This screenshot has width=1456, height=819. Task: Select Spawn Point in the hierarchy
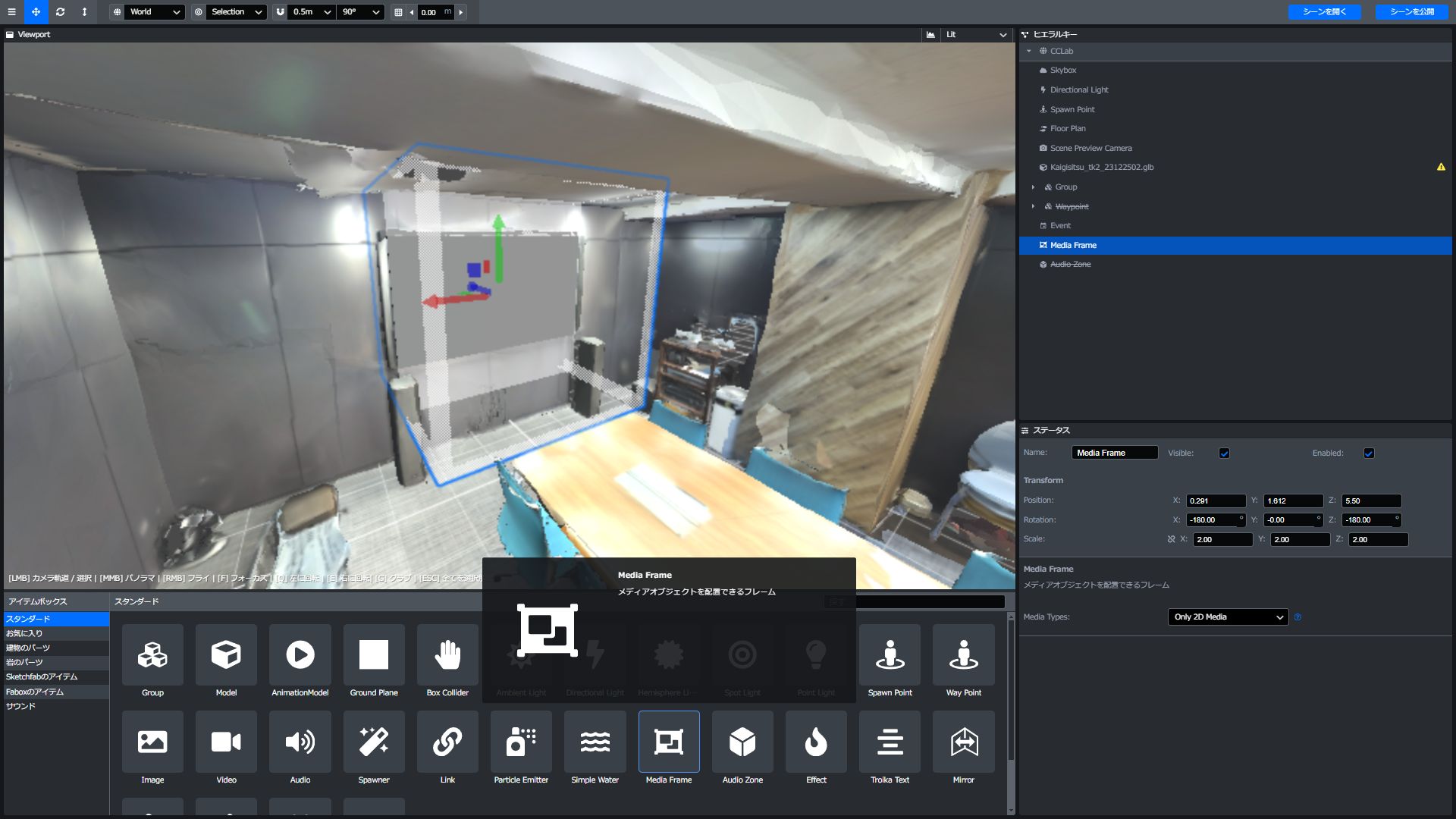[x=1235, y=110]
